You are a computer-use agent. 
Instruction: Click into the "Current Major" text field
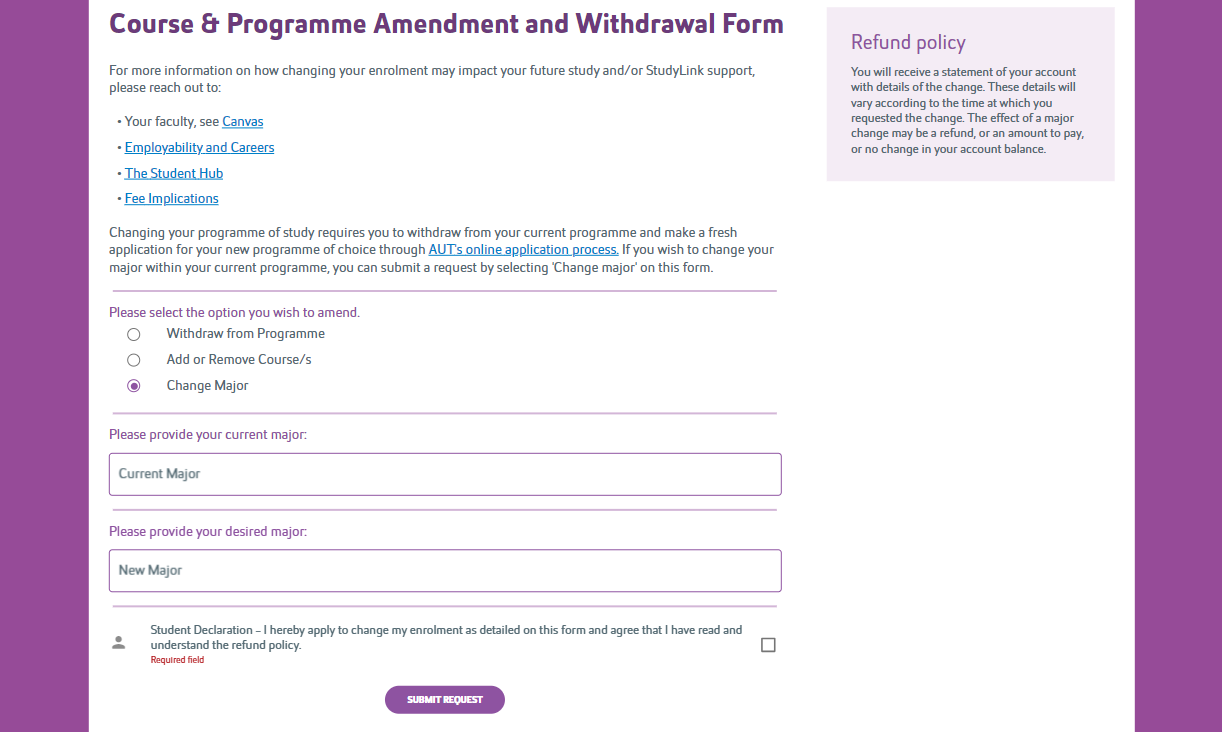point(445,474)
